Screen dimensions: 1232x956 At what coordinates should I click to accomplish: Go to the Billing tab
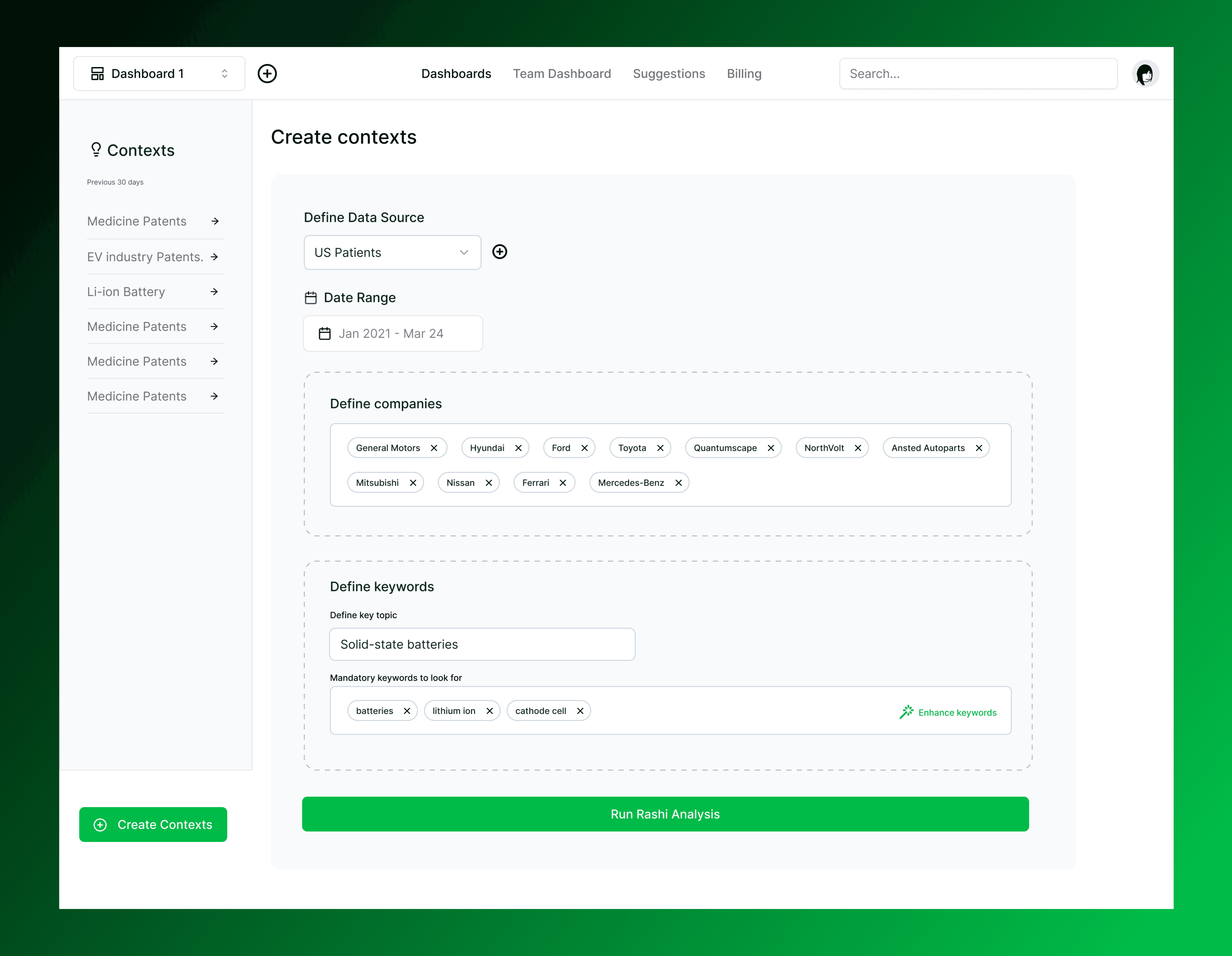coord(744,74)
